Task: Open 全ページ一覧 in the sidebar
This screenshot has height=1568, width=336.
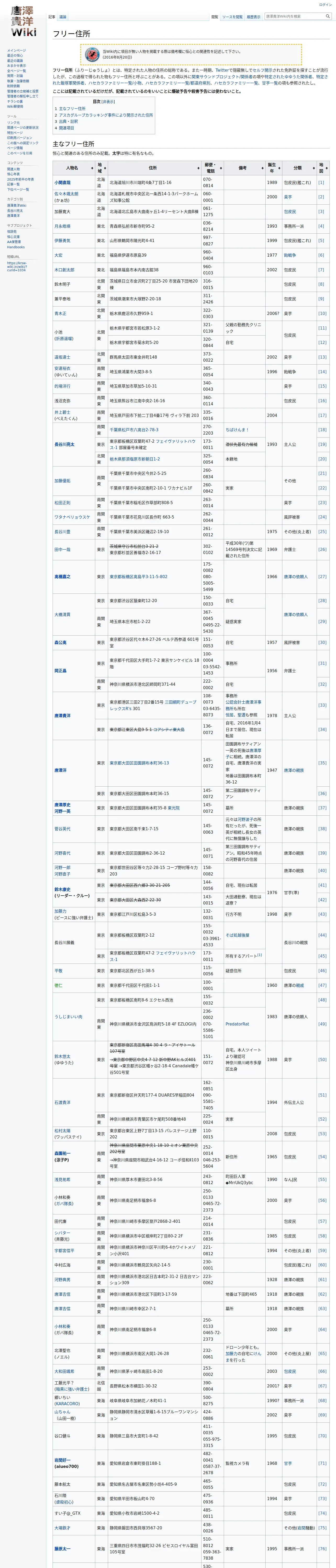Action: tap(16, 71)
